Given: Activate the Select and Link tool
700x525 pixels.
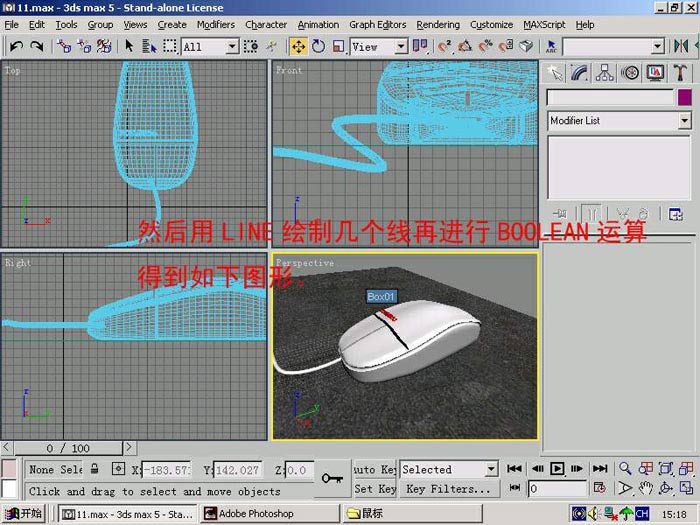Looking at the screenshot, I should click(64, 46).
